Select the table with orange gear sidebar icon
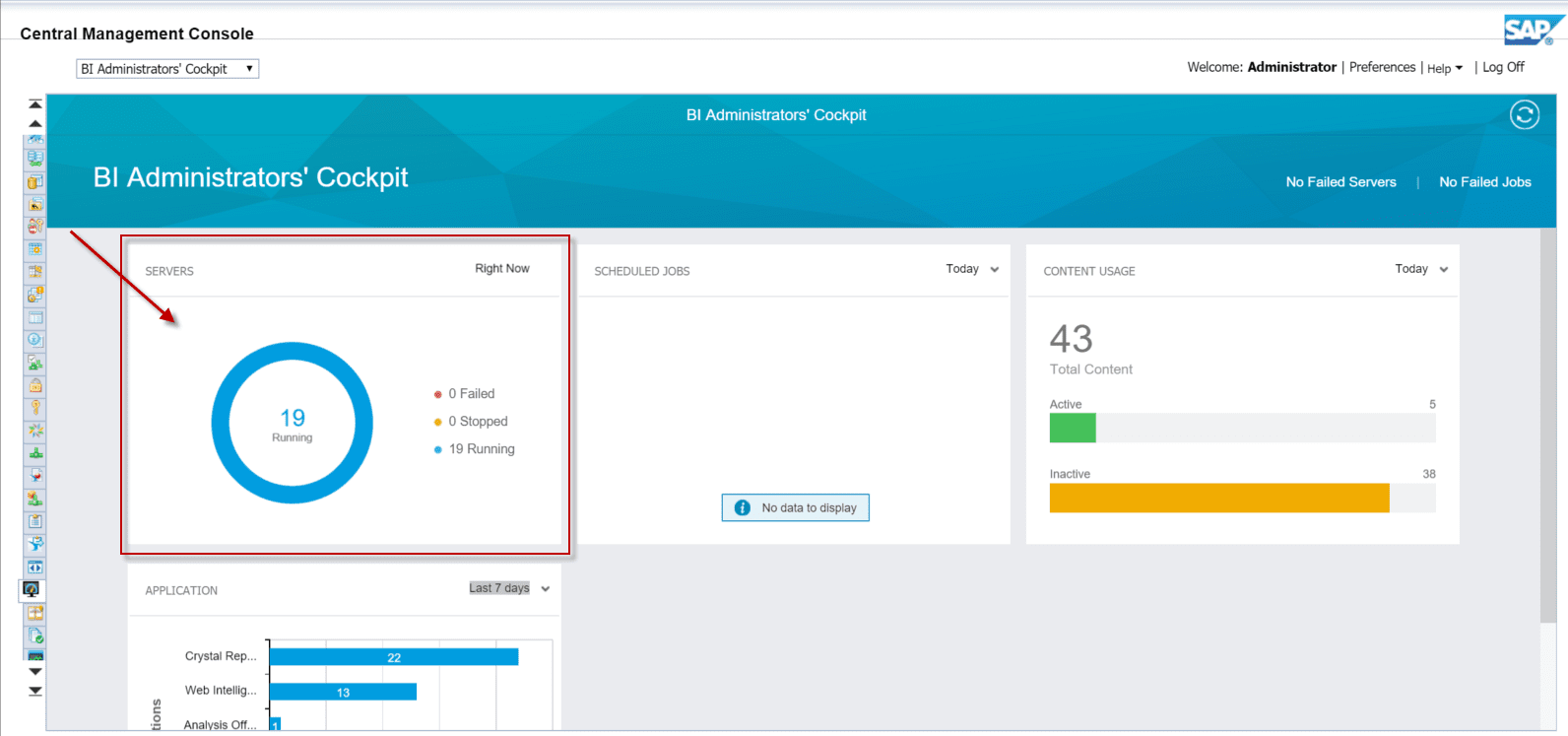Viewport: 1568px width, 736px height. pos(35,272)
